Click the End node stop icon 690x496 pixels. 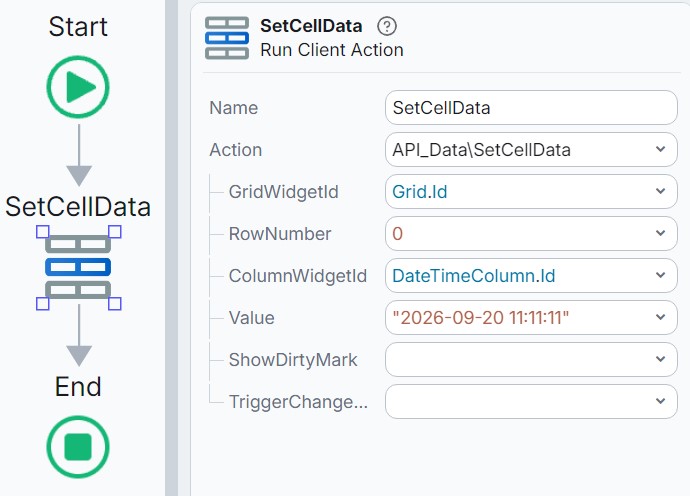point(78,447)
